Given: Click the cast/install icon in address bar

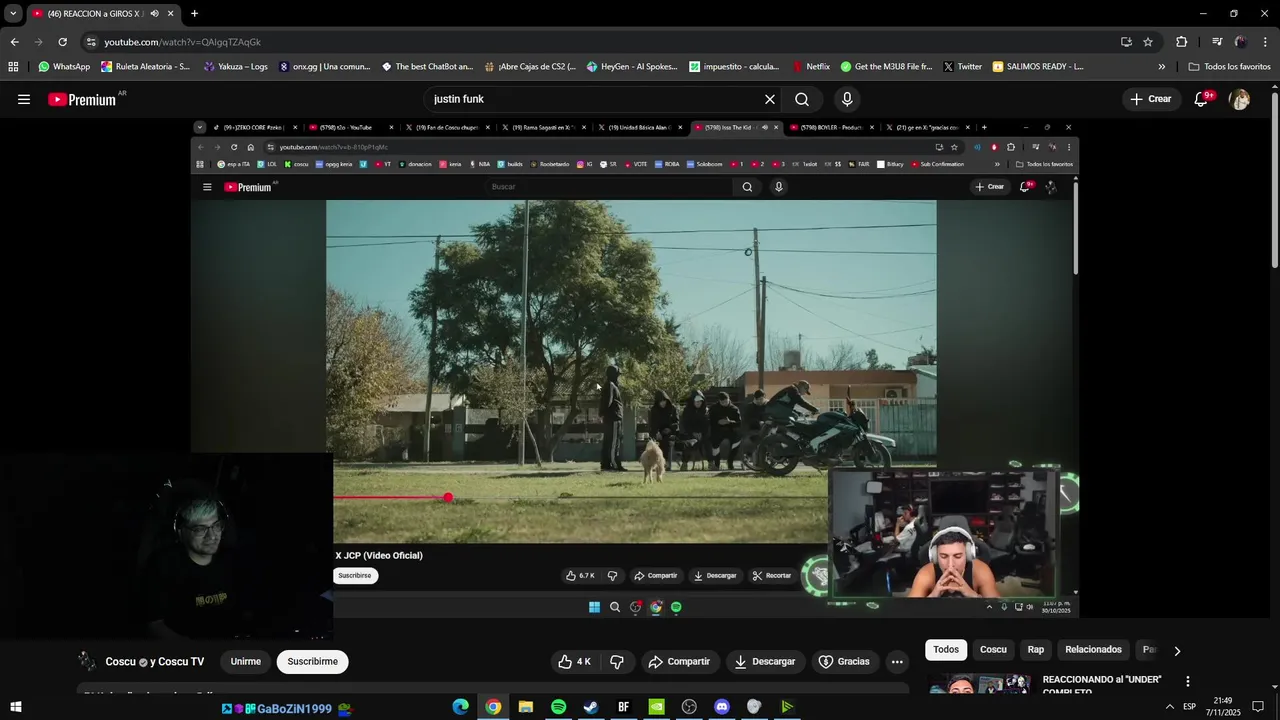Looking at the screenshot, I should tap(1126, 42).
